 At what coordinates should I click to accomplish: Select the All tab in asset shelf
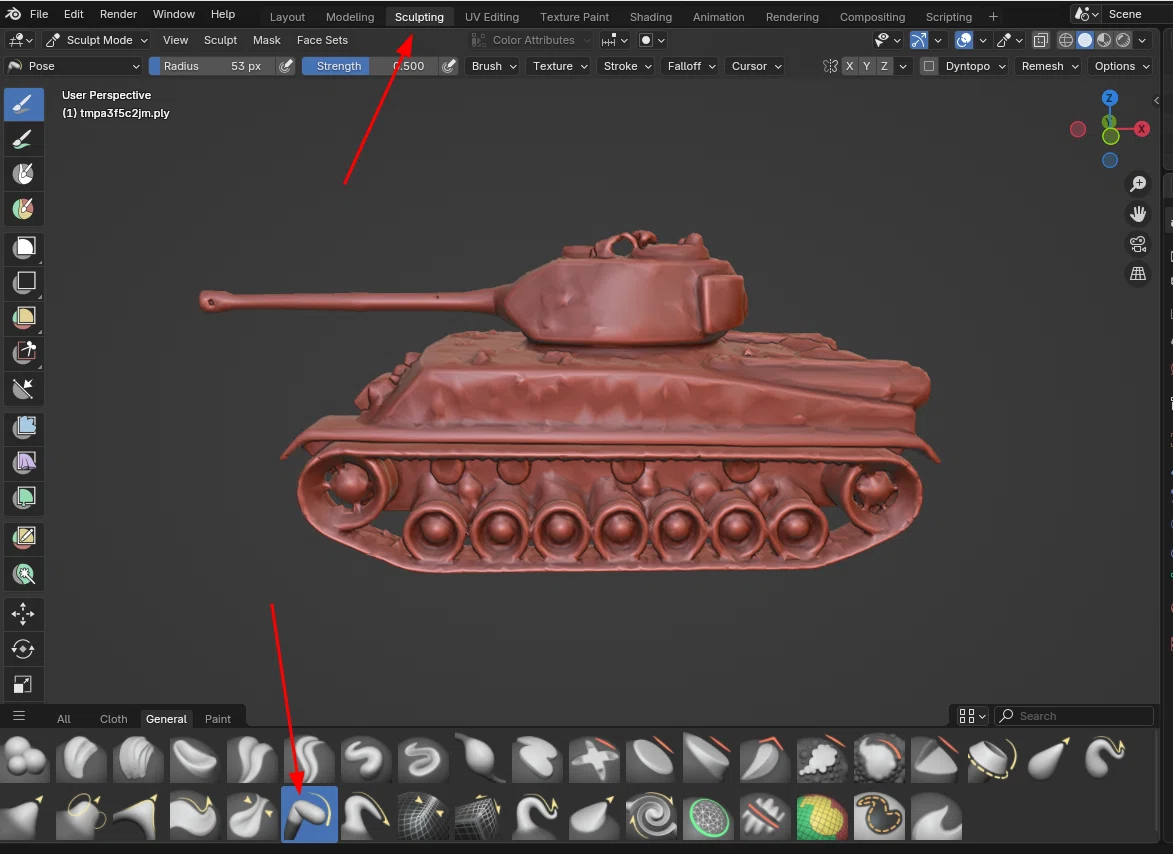[64, 719]
